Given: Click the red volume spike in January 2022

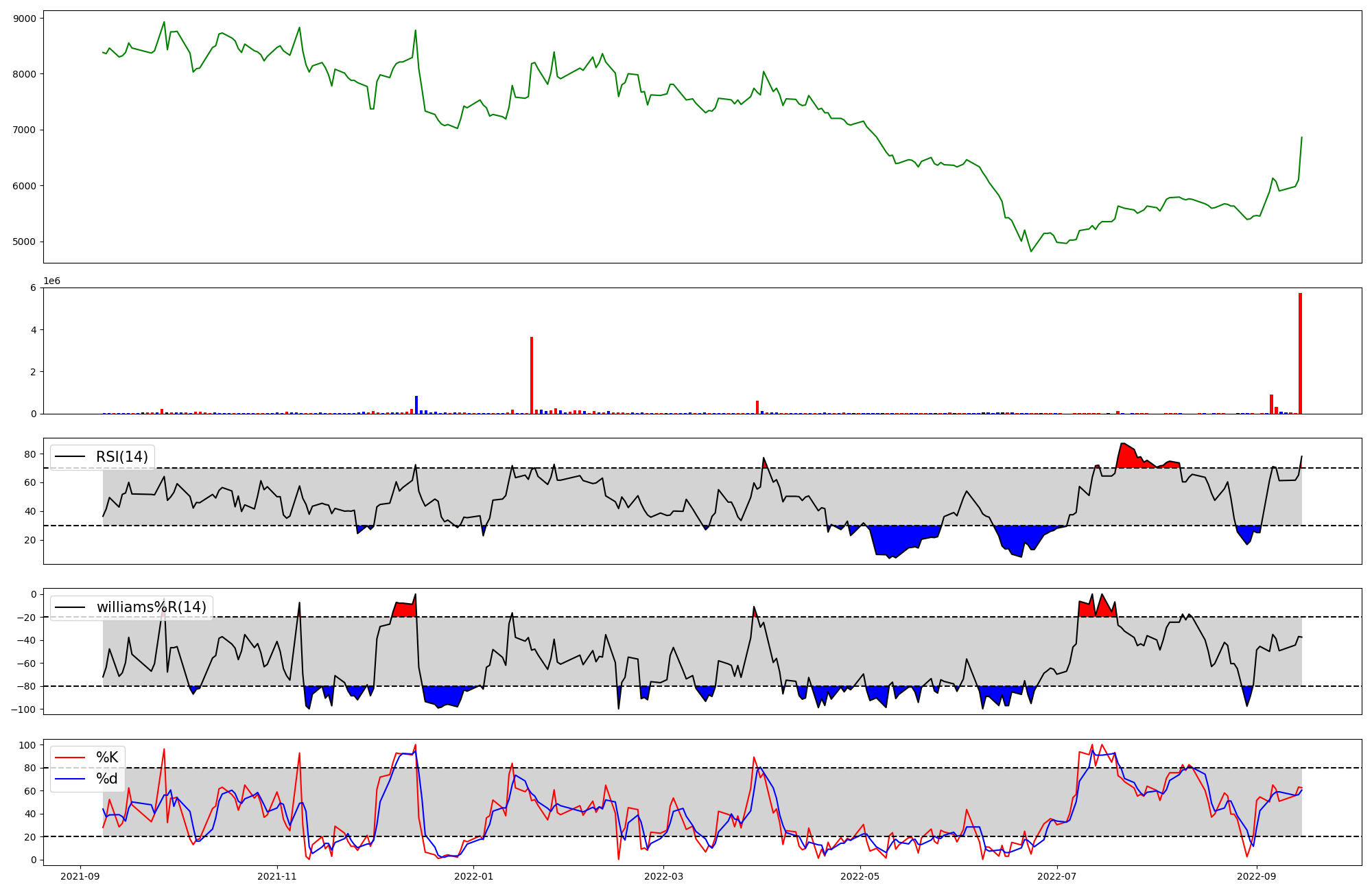Looking at the screenshot, I should click(x=532, y=375).
